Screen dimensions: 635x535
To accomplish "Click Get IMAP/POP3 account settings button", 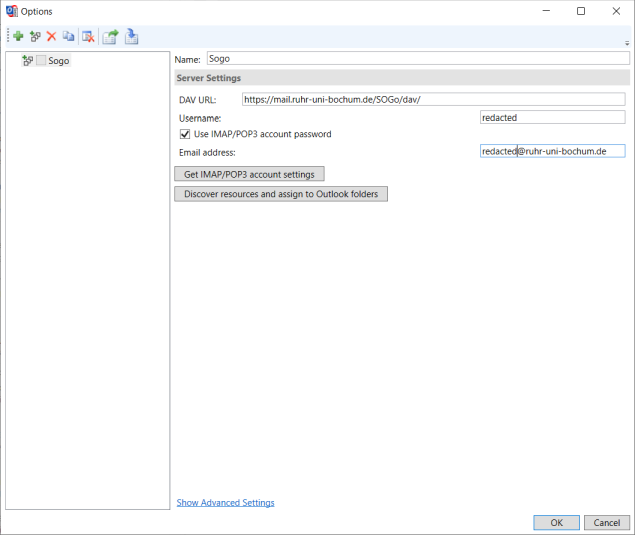I will (249, 174).
